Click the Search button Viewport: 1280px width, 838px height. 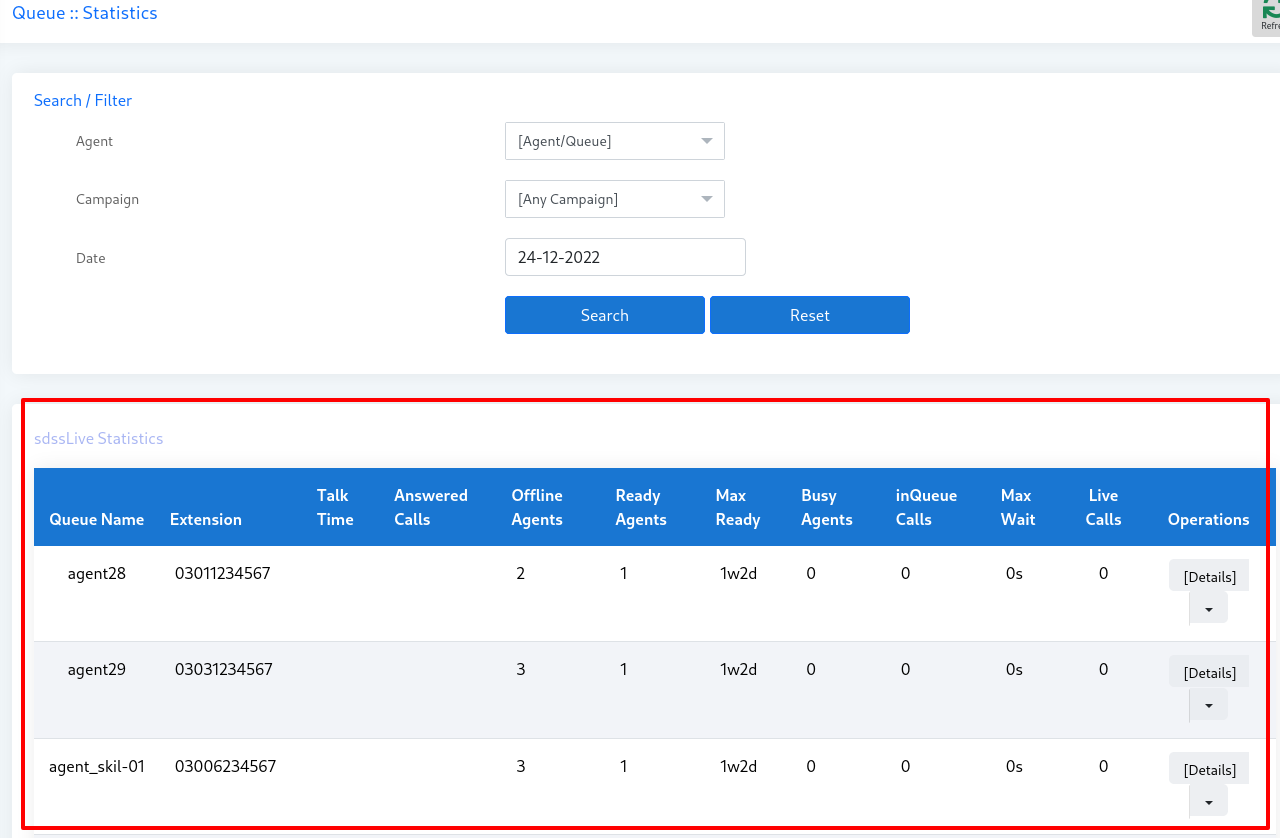coord(604,315)
